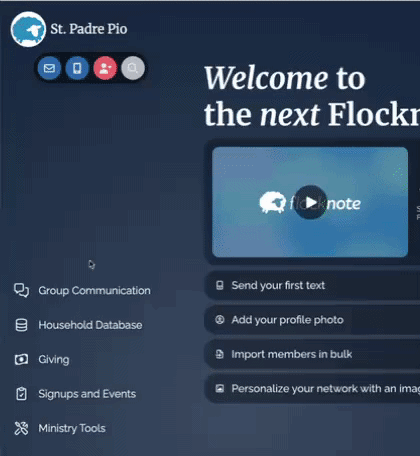Select Signups and Events menu item
420x456 pixels.
pyautogui.click(x=87, y=394)
